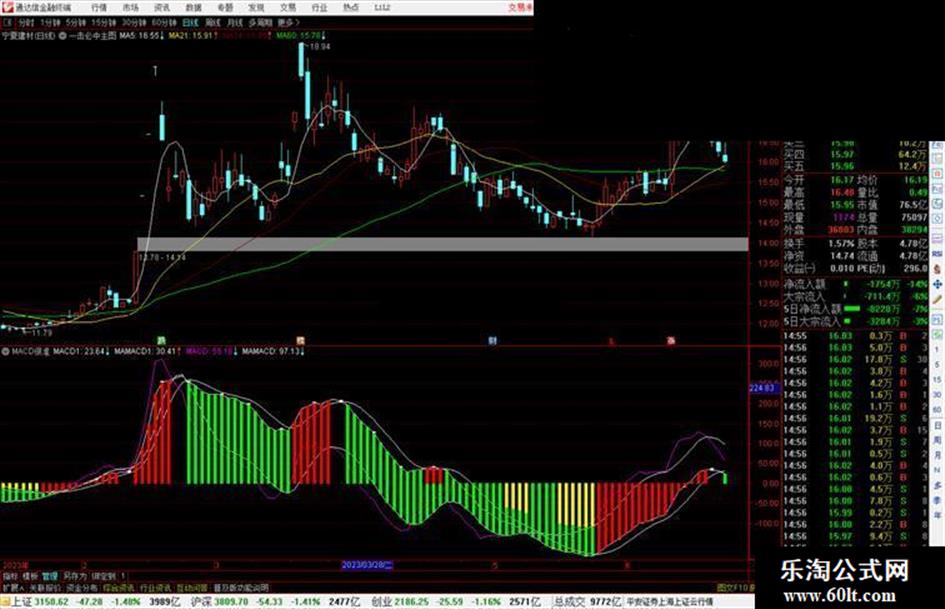Screen dimensions: 945x609
Task: Click the blue cross-arrows move icon
Action: 937,284
